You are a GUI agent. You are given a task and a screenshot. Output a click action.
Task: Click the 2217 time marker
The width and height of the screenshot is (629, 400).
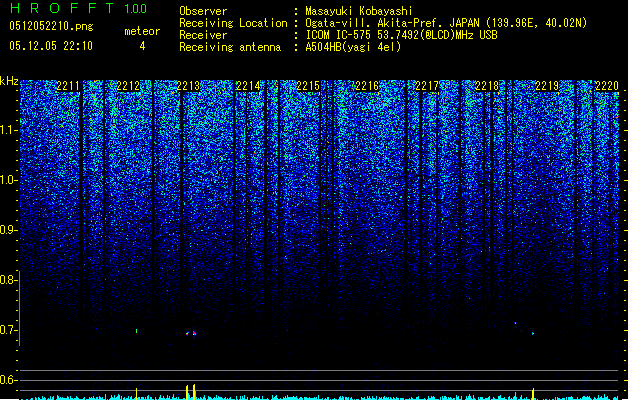tap(427, 86)
